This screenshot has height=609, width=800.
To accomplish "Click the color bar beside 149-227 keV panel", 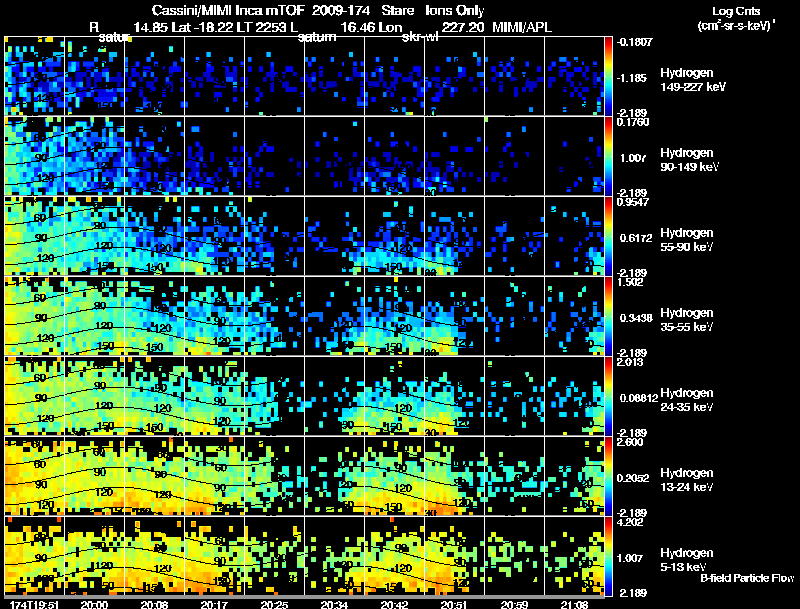I will coord(608,76).
